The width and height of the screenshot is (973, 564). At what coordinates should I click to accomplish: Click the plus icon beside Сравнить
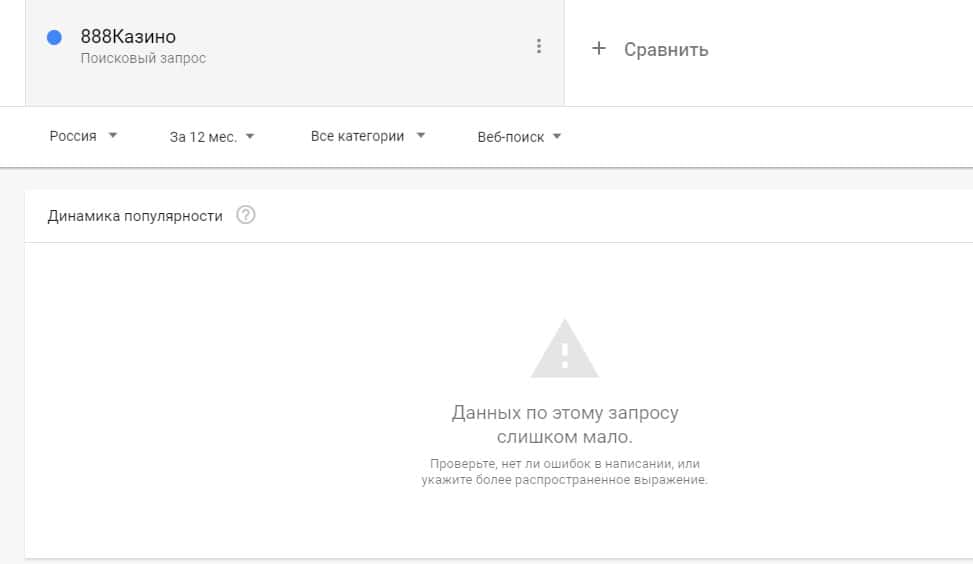click(599, 48)
